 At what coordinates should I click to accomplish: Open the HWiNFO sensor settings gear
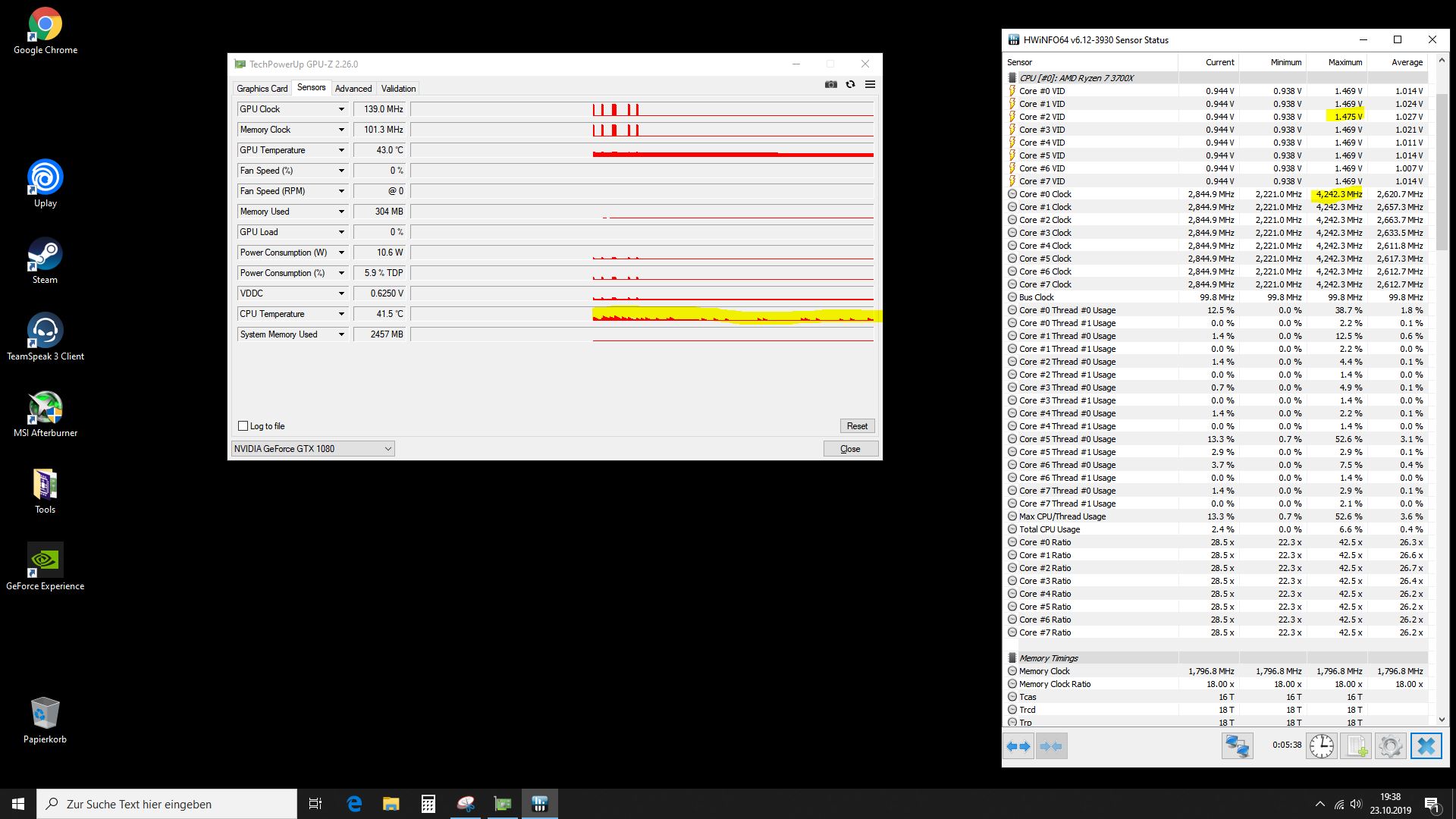click(x=1391, y=746)
